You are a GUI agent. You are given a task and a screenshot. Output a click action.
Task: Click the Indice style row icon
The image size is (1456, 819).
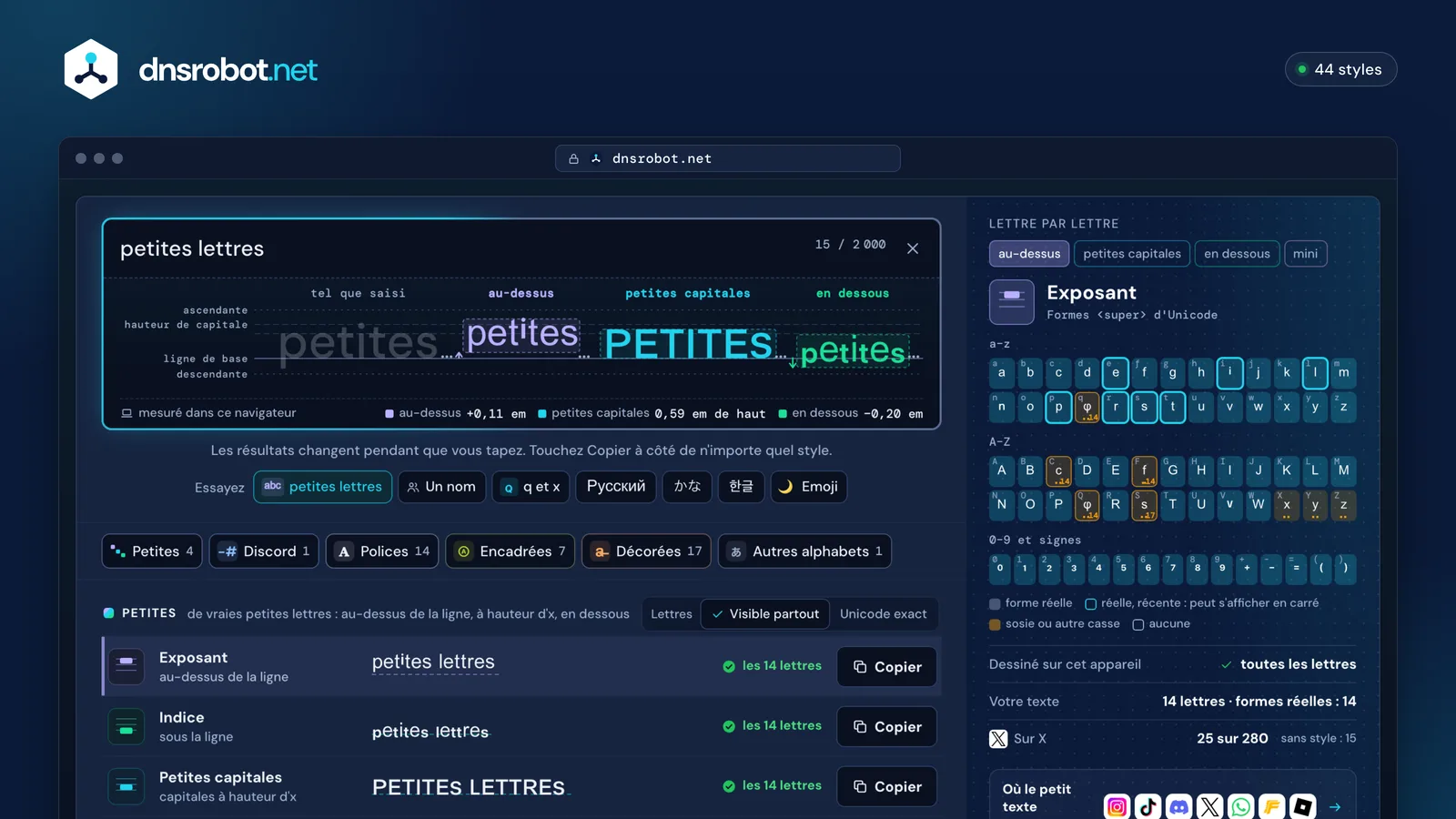(126, 726)
